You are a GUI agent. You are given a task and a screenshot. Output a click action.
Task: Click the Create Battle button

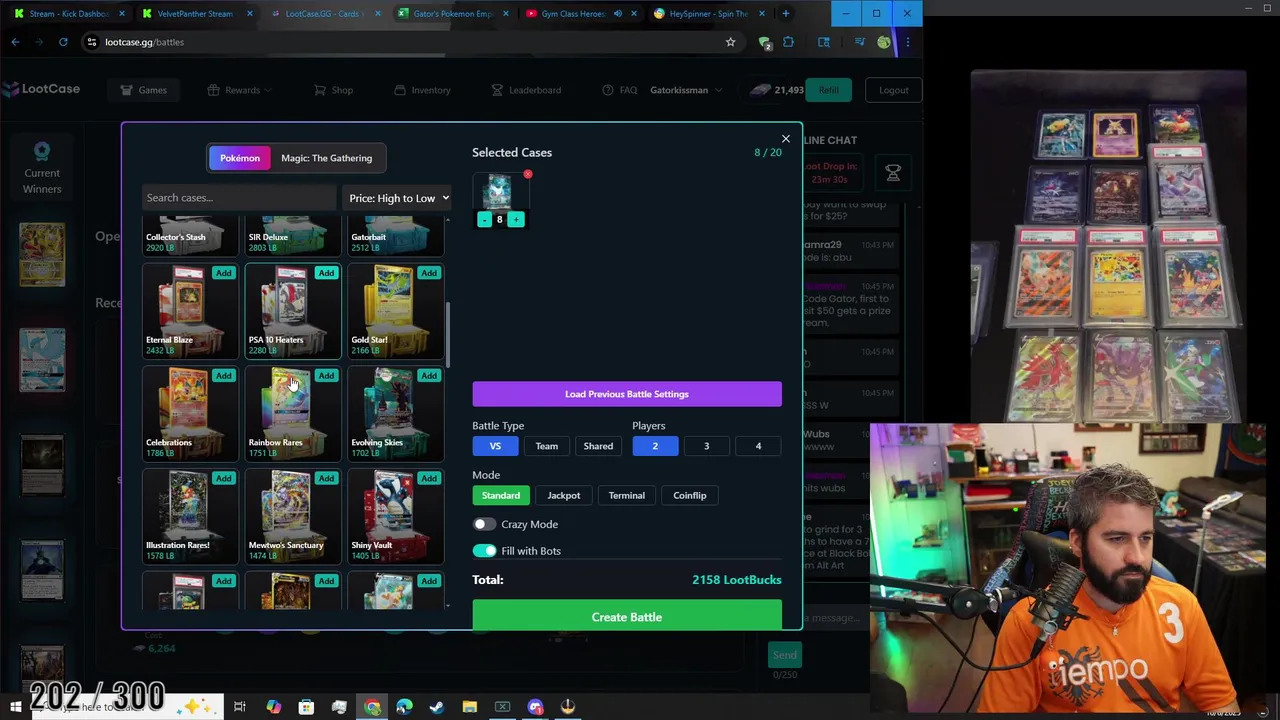(627, 617)
